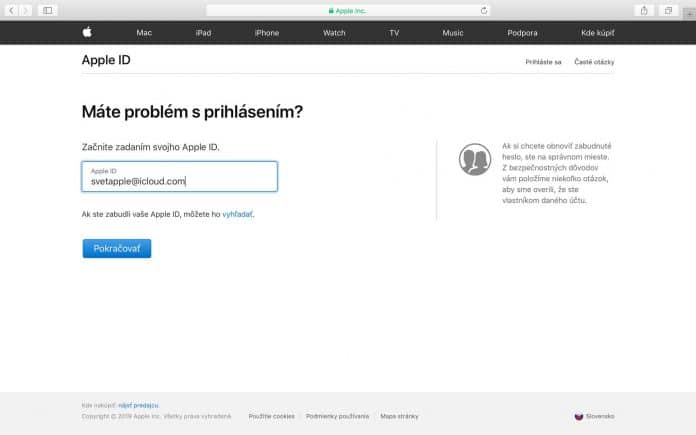The width and height of the screenshot is (696, 435).
Task: Click the vyhľadať link
Action: pyautogui.click(x=237, y=214)
